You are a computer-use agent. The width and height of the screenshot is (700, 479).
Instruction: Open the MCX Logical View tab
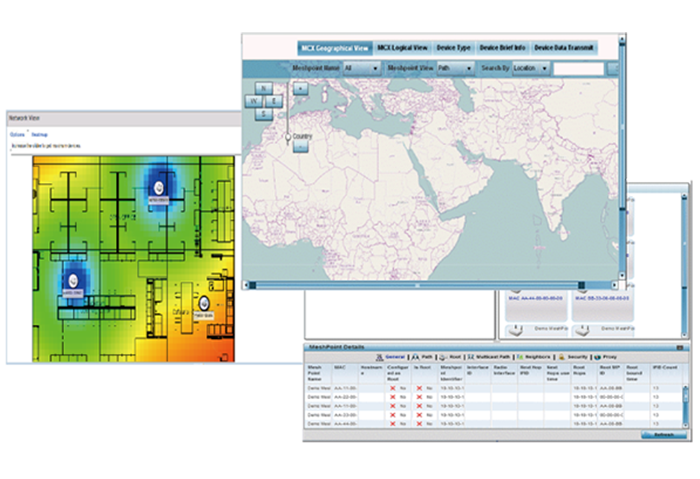(402, 48)
